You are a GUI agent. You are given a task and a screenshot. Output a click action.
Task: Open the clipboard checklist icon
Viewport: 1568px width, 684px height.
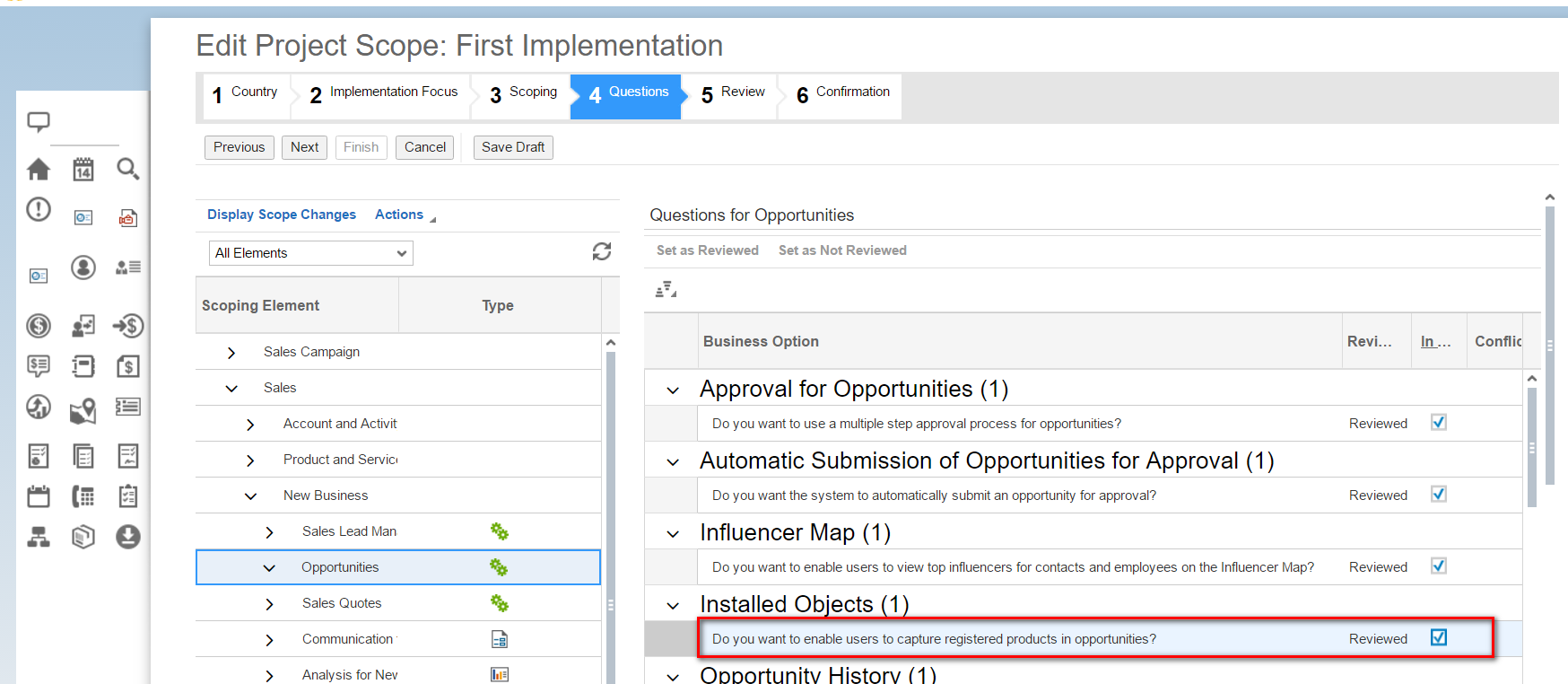point(128,496)
